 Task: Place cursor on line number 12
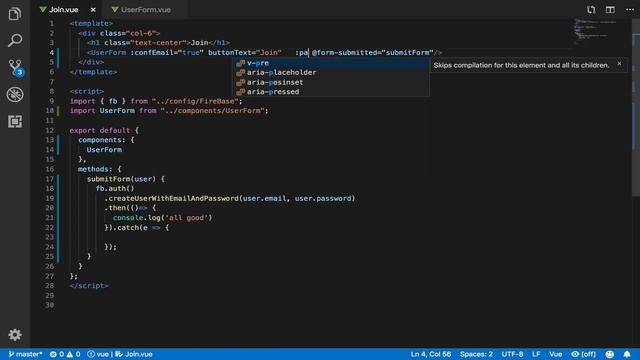(x=49, y=130)
